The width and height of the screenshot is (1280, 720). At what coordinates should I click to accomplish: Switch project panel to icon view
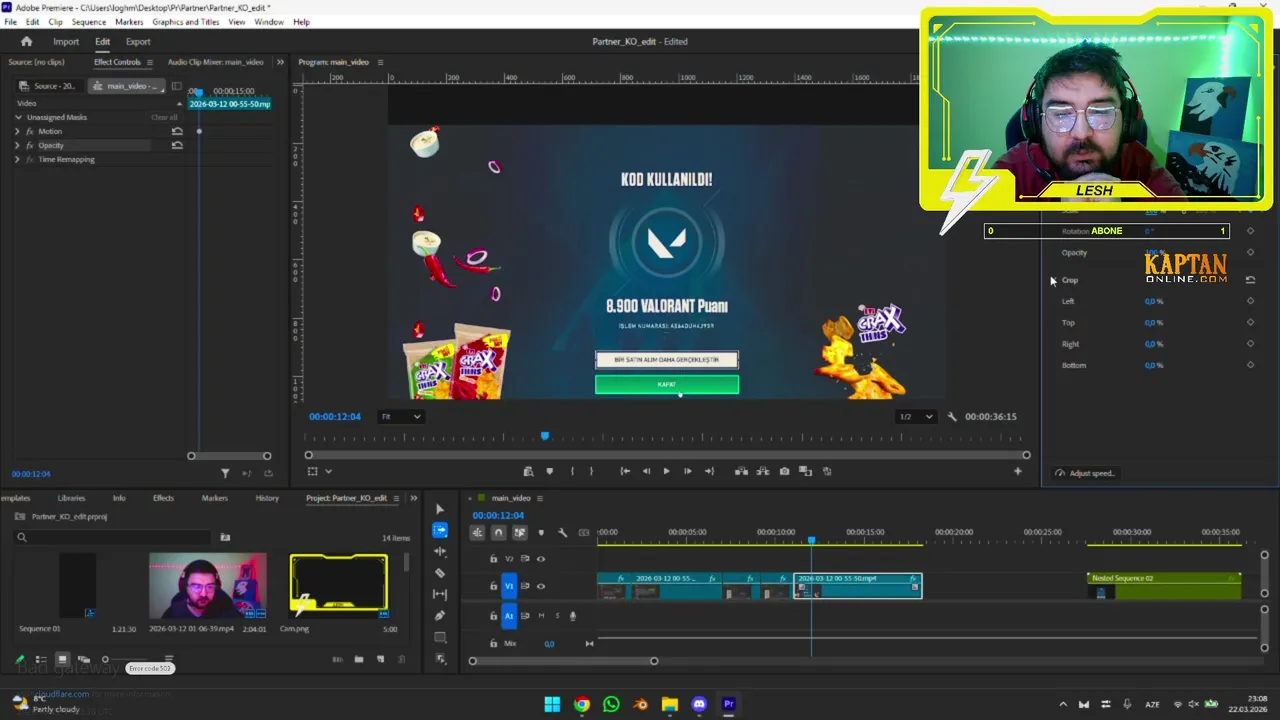tap(62, 659)
